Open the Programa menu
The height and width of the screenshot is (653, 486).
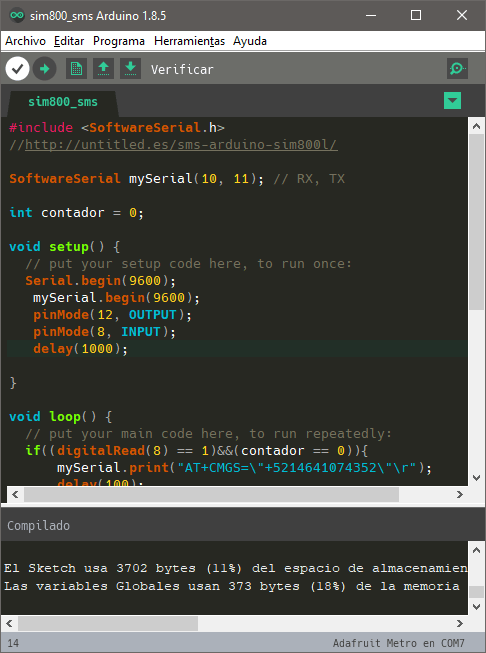[119, 41]
